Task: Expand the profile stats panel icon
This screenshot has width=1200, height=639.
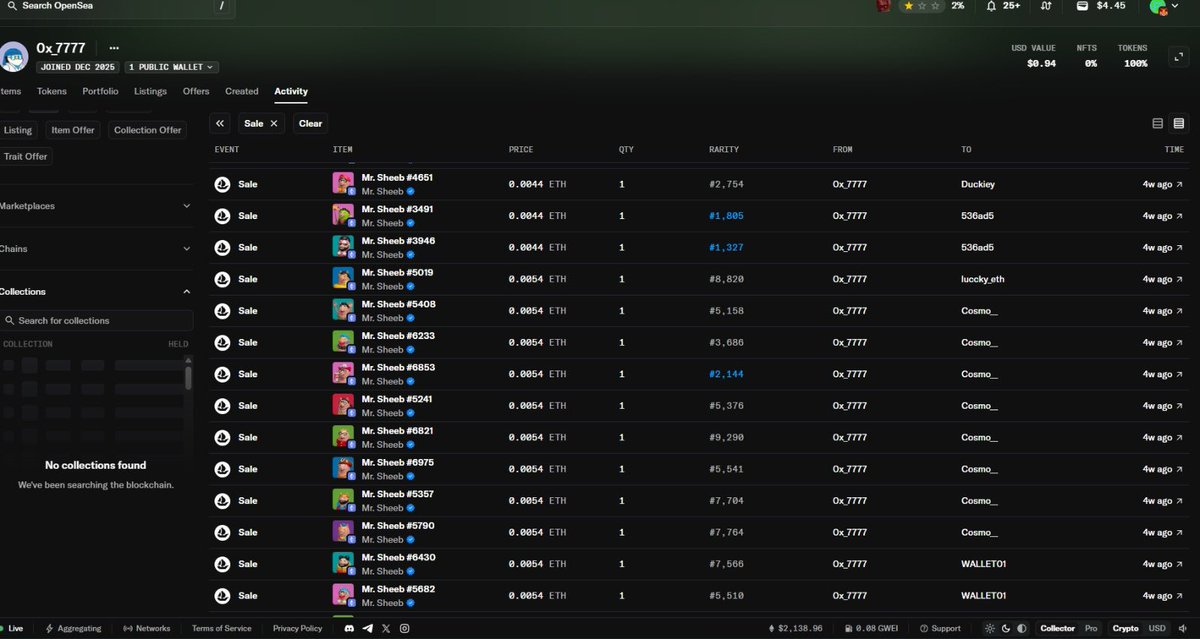Action: 1177,59
